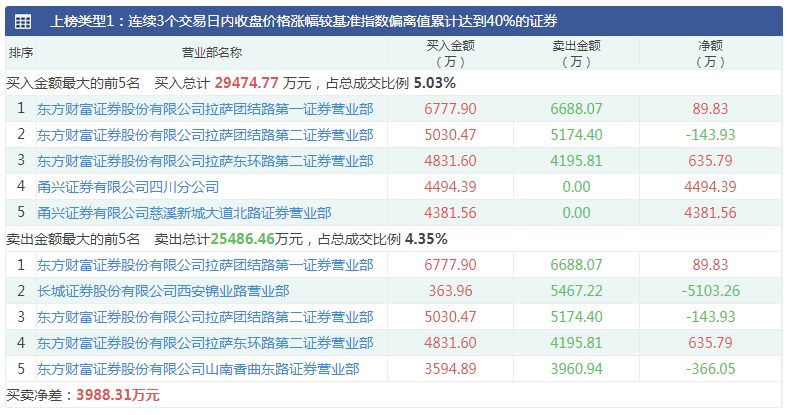Open the 东方财富证券山南香曲东路证券营业部 link
The width and height of the screenshot is (787, 415).
coord(198,369)
